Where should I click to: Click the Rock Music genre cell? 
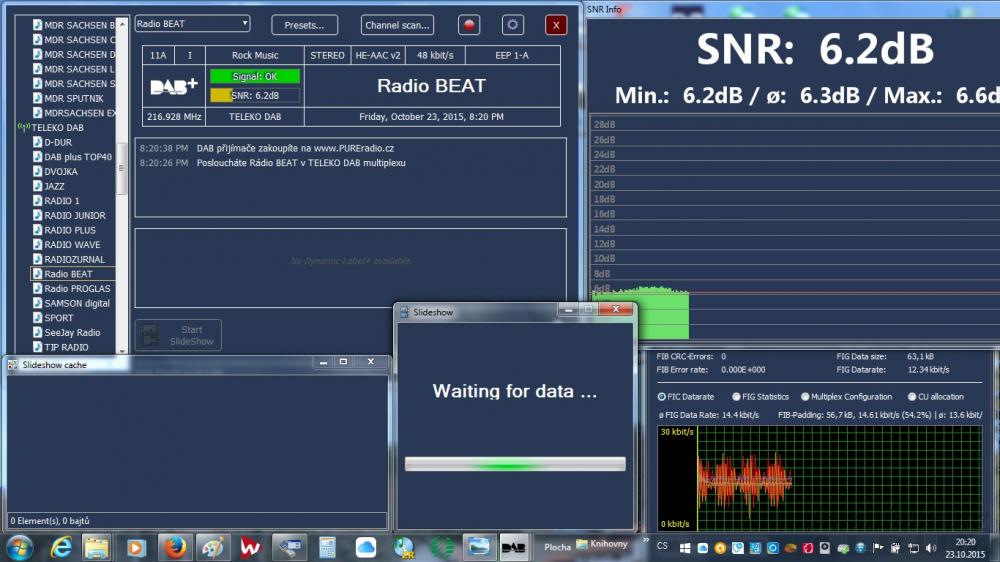tap(255, 55)
